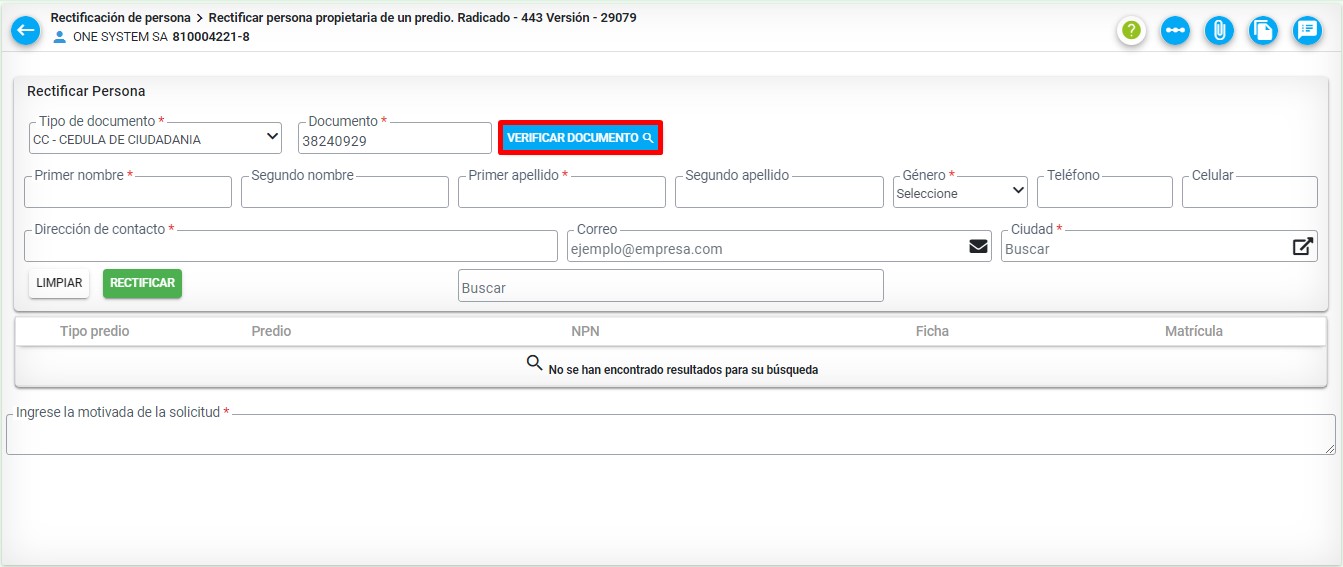The width and height of the screenshot is (1343, 567).
Task: Open attachments with the paperclip icon
Action: pyautogui.click(x=1219, y=31)
